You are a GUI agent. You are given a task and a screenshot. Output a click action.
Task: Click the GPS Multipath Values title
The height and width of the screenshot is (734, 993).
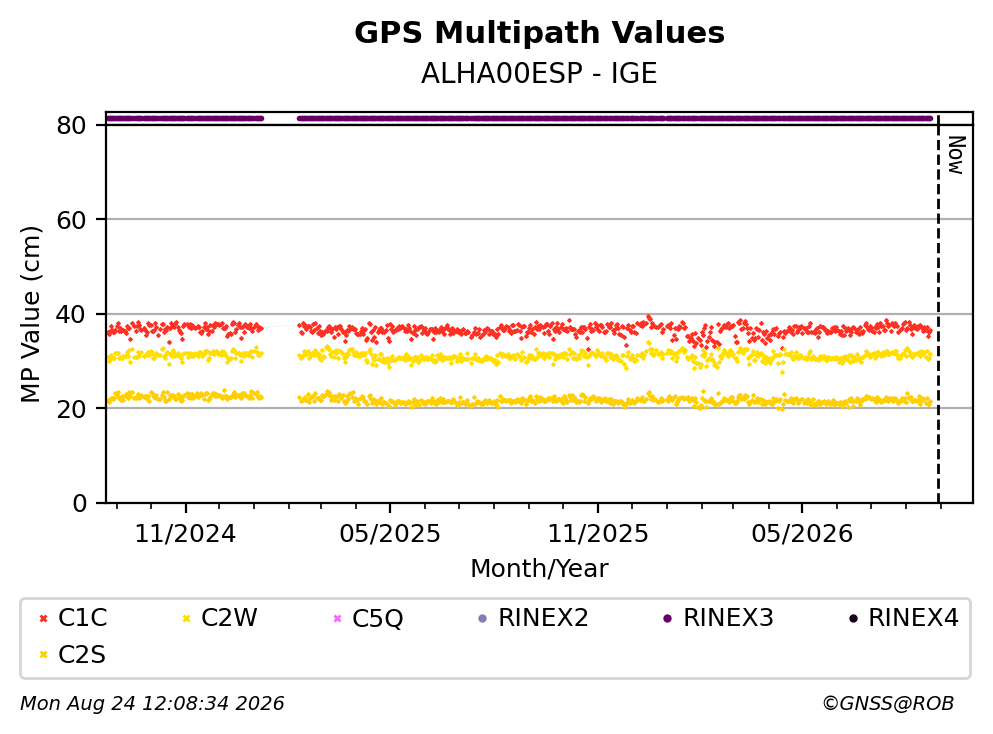pos(539,33)
